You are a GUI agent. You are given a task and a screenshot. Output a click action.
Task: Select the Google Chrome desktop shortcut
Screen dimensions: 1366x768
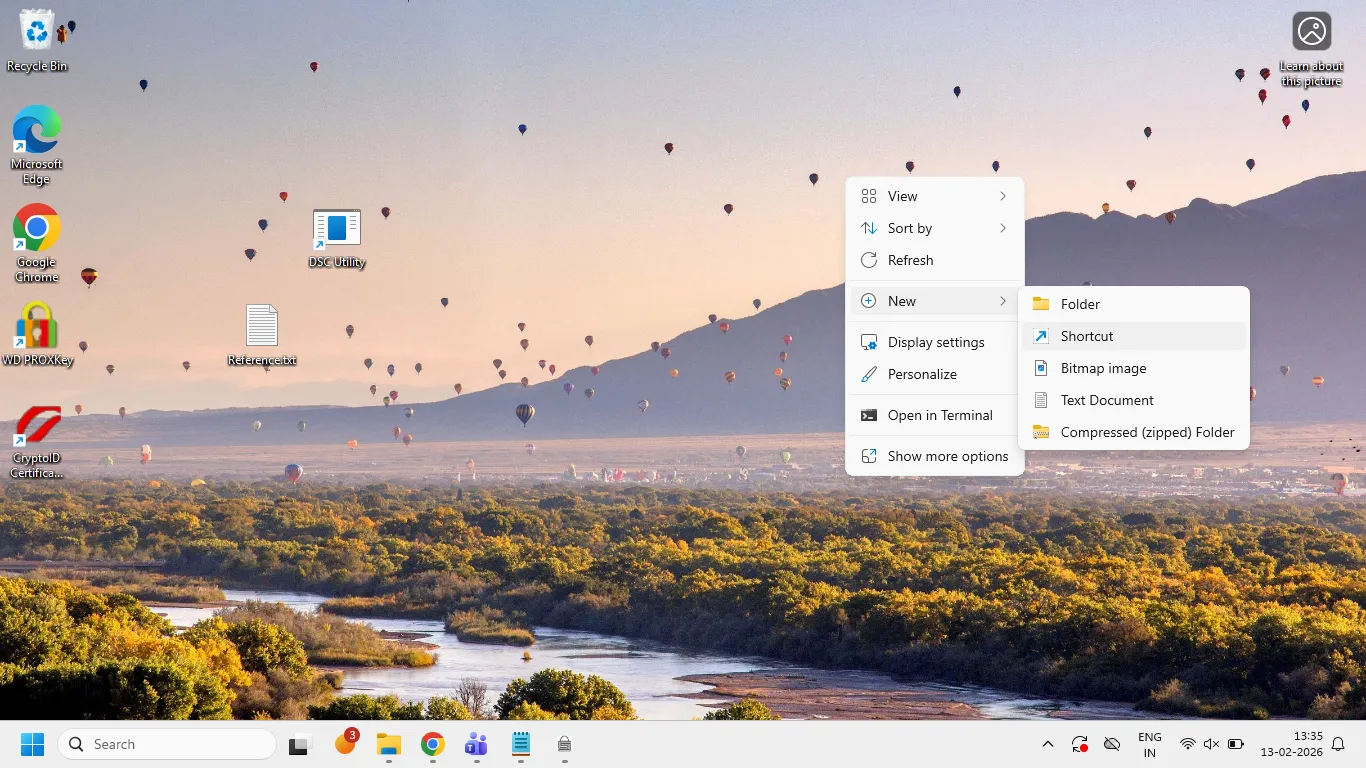click(37, 243)
